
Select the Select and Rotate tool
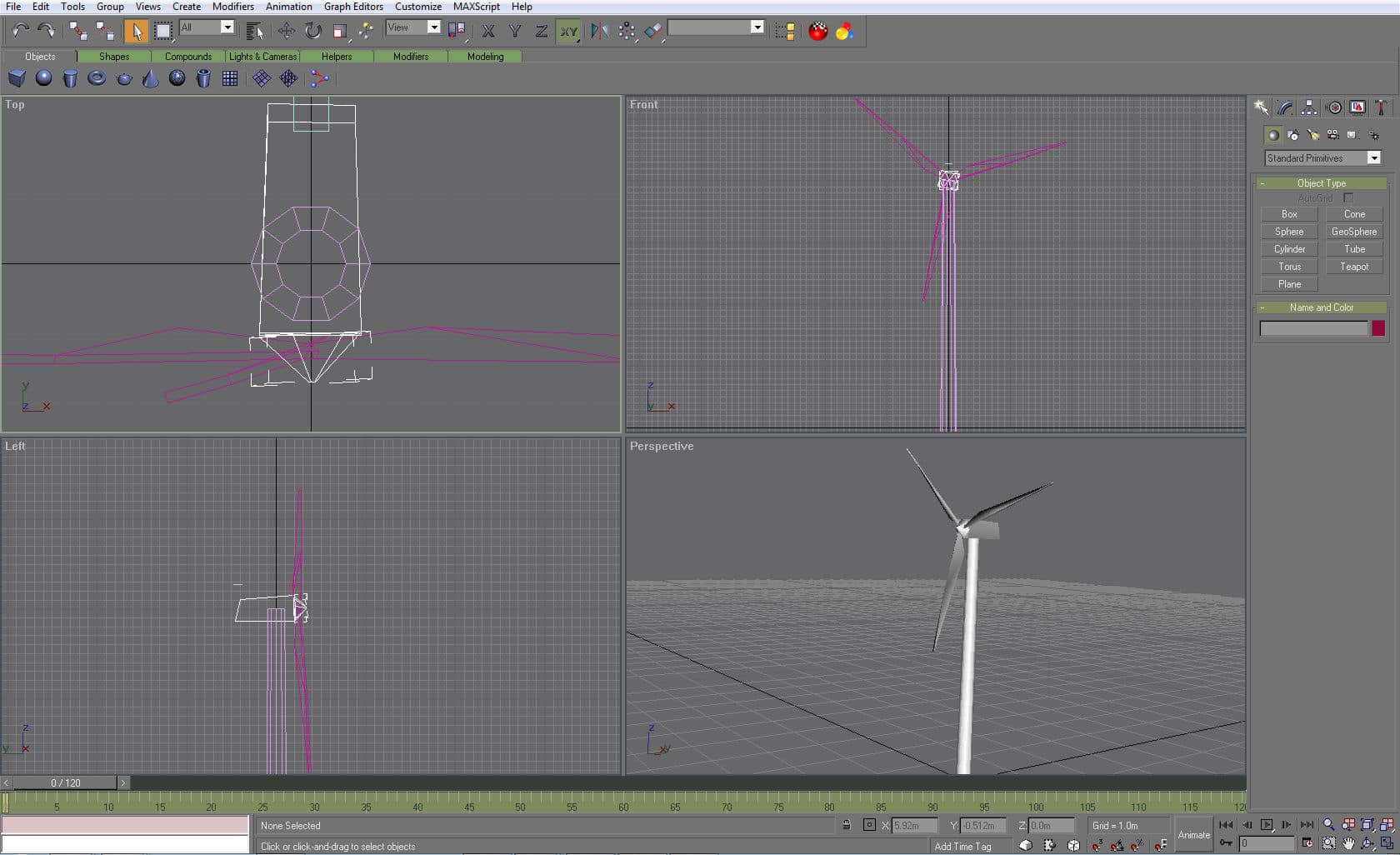pyautogui.click(x=313, y=31)
